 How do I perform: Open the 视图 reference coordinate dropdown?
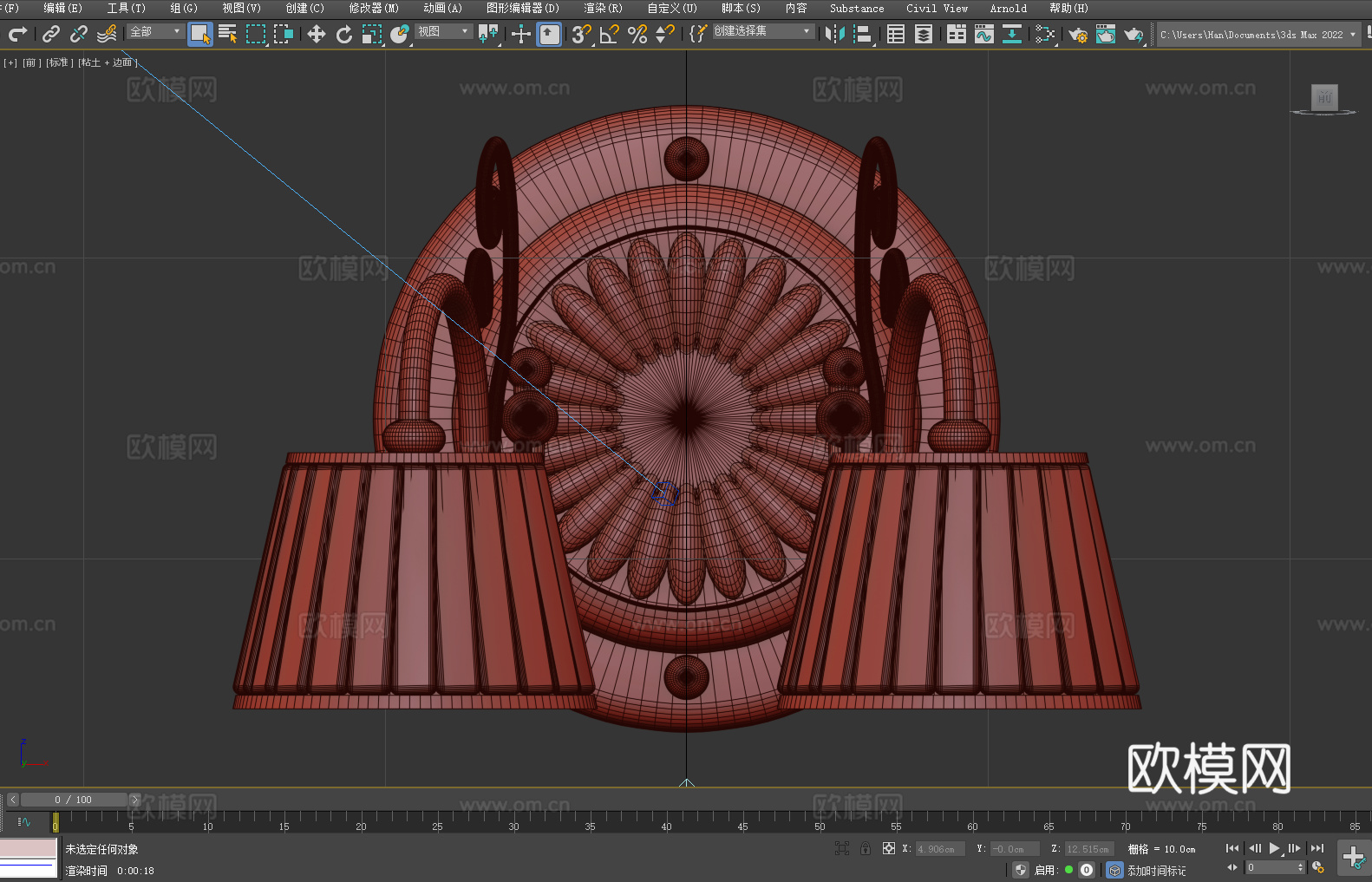pos(443,31)
